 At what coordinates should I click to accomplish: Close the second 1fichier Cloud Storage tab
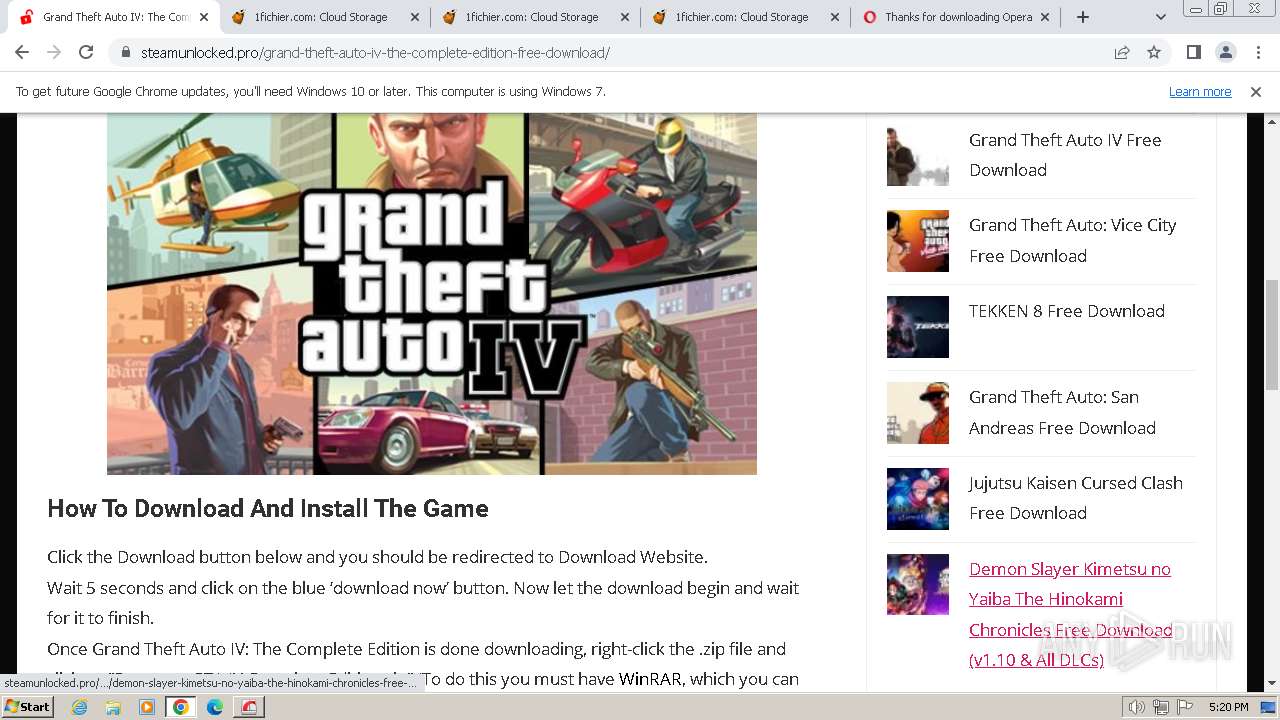[624, 17]
